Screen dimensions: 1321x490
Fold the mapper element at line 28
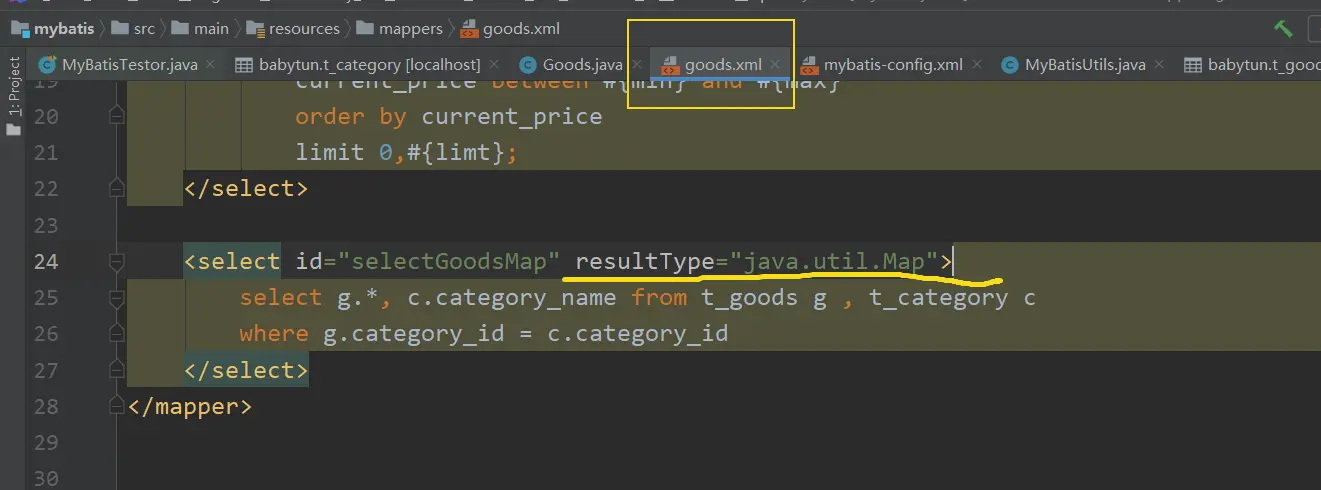pos(117,407)
